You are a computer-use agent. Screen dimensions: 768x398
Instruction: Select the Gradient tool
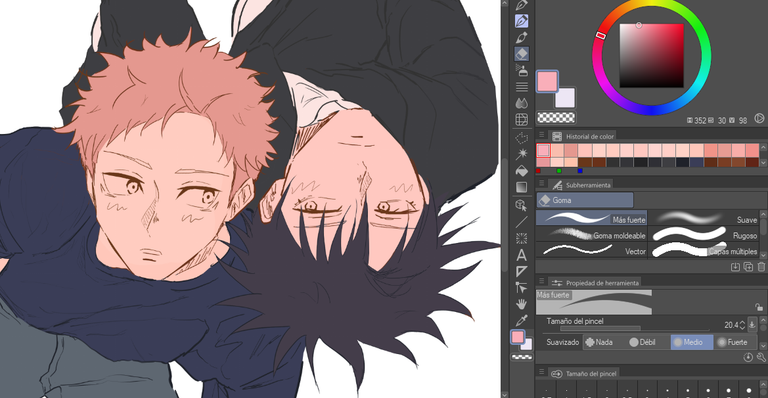[522, 187]
